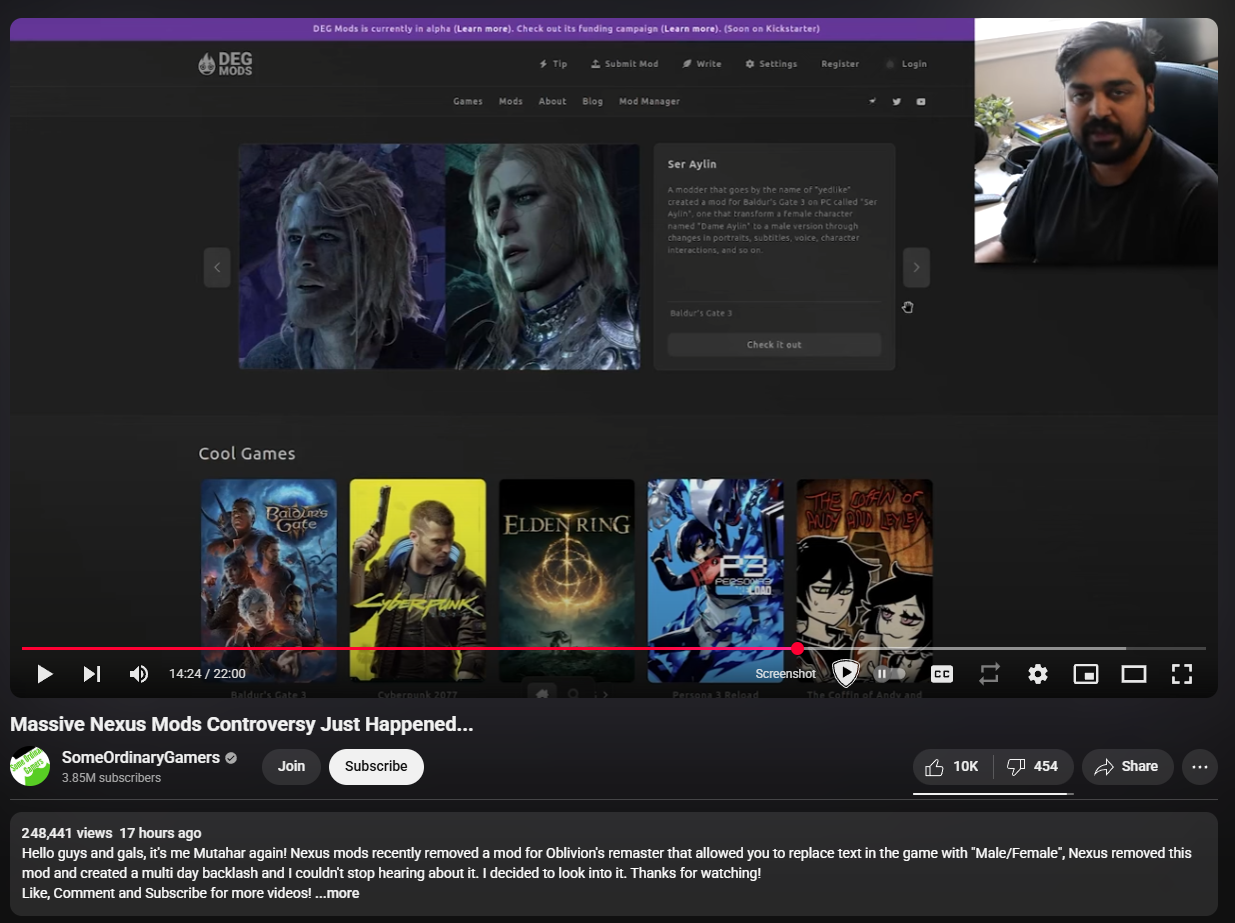Click 3.85M subscribers text
Screen dimensions: 1235x923
(111, 778)
